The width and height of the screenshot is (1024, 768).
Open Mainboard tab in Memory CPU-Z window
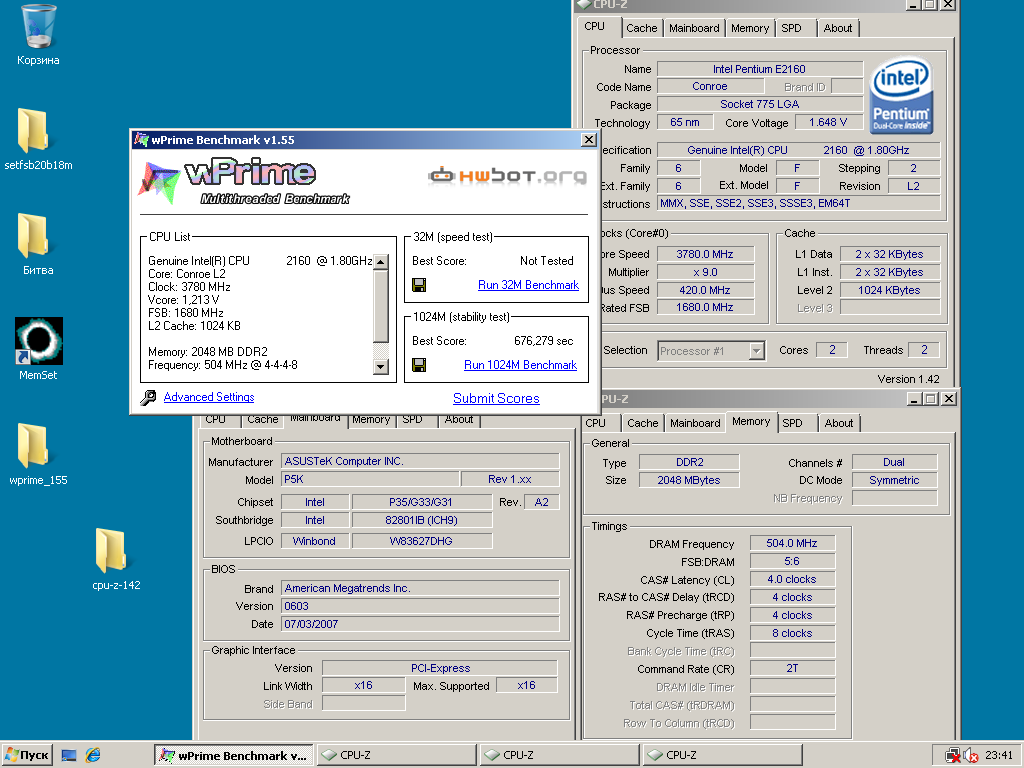696,423
